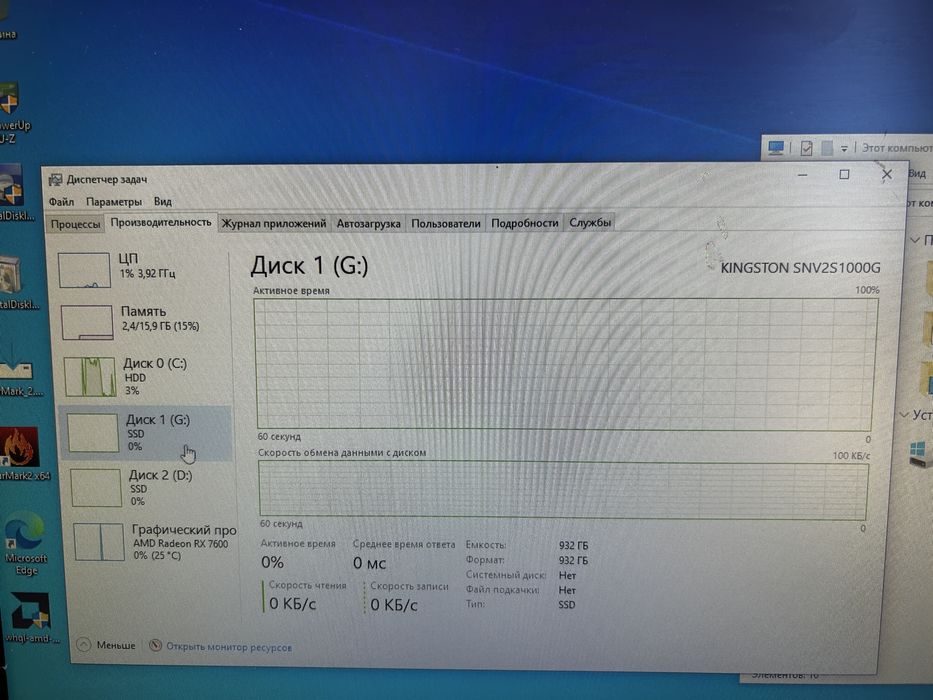Click the Тип SSD value
Image resolution: width=933 pixels, height=700 pixels.
(566, 605)
